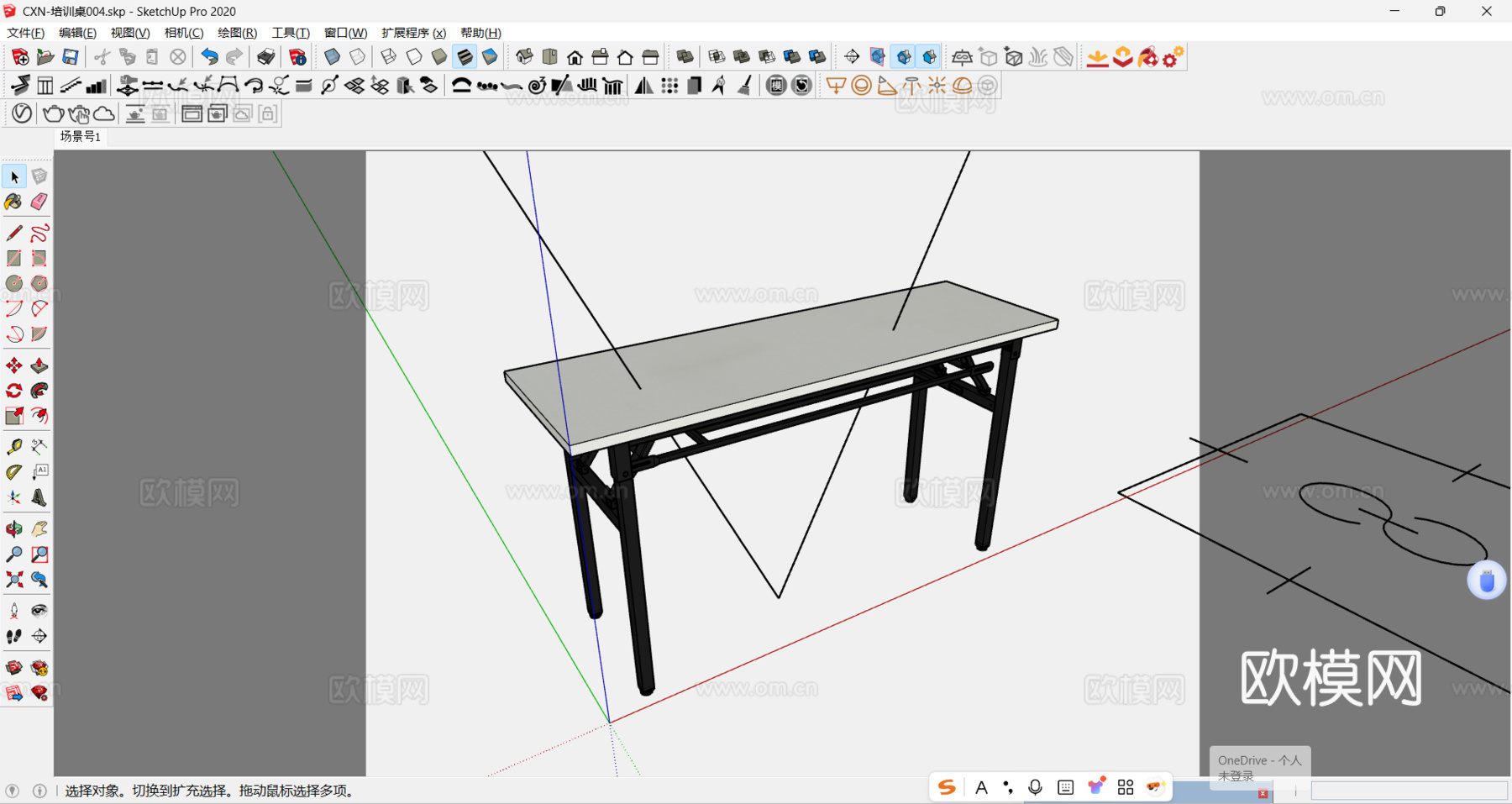The height and width of the screenshot is (804, 1512).
Task: Select the Rectangle tool
Action: (x=14, y=258)
